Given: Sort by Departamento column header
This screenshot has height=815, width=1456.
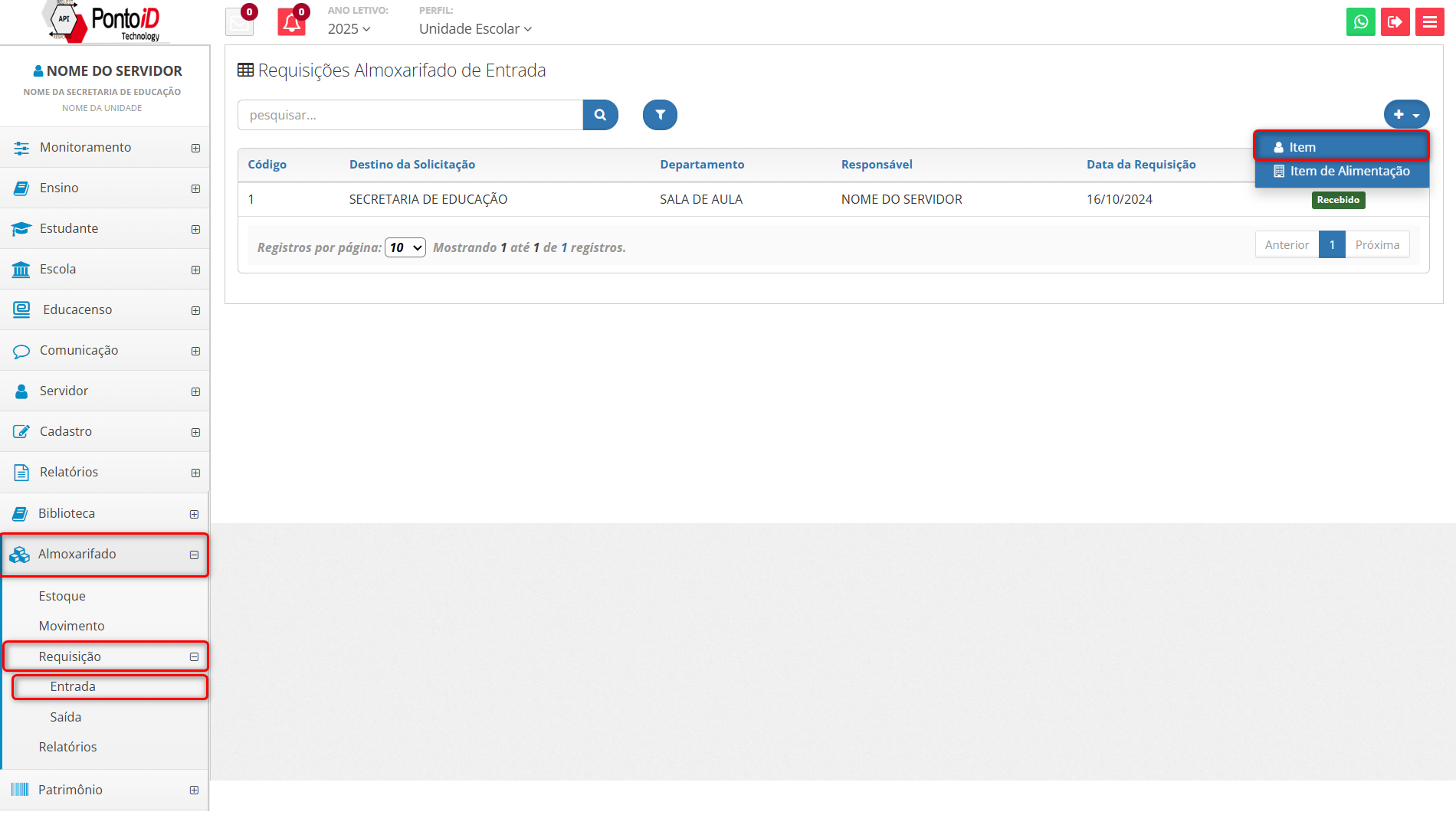Looking at the screenshot, I should pyautogui.click(x=702, y=165).
